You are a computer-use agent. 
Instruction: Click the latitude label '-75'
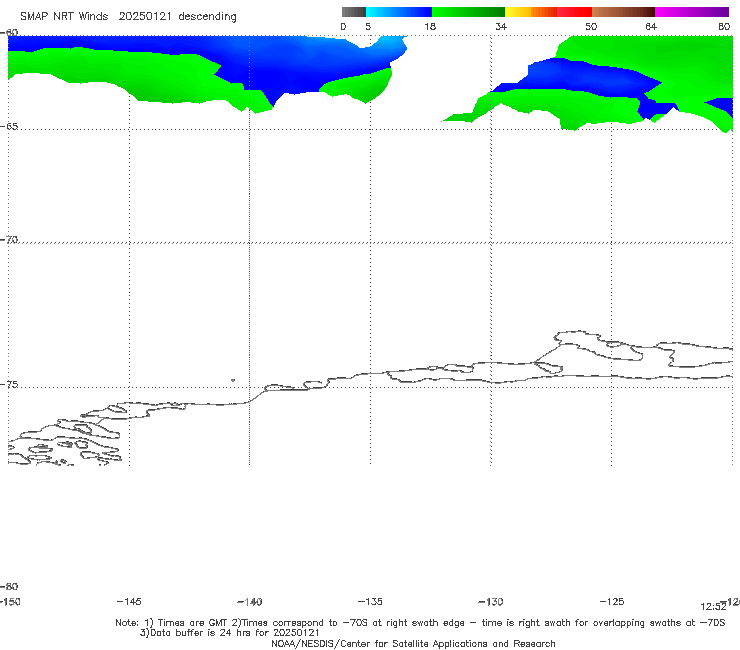(x=9, y=385)
